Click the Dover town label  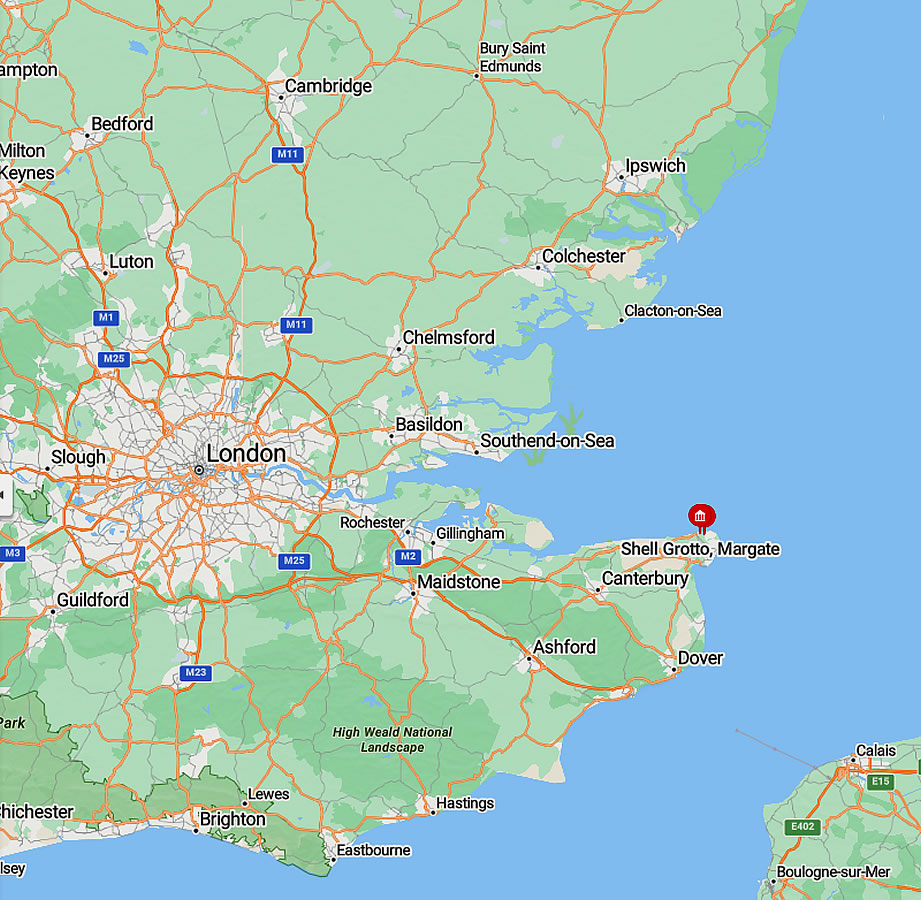700,658
